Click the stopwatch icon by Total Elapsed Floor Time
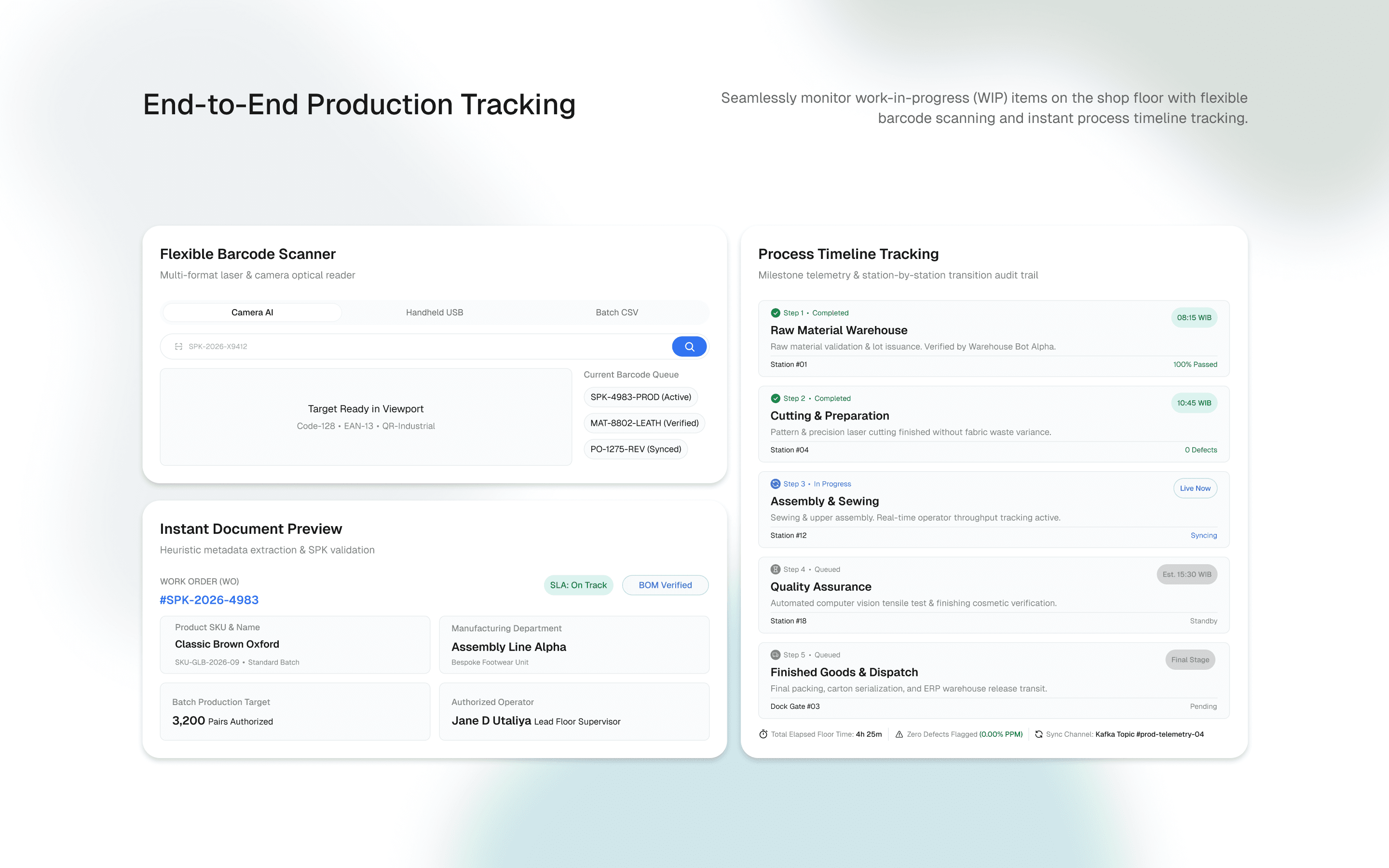Screen dimensions: 1389x868 point(763,734)
